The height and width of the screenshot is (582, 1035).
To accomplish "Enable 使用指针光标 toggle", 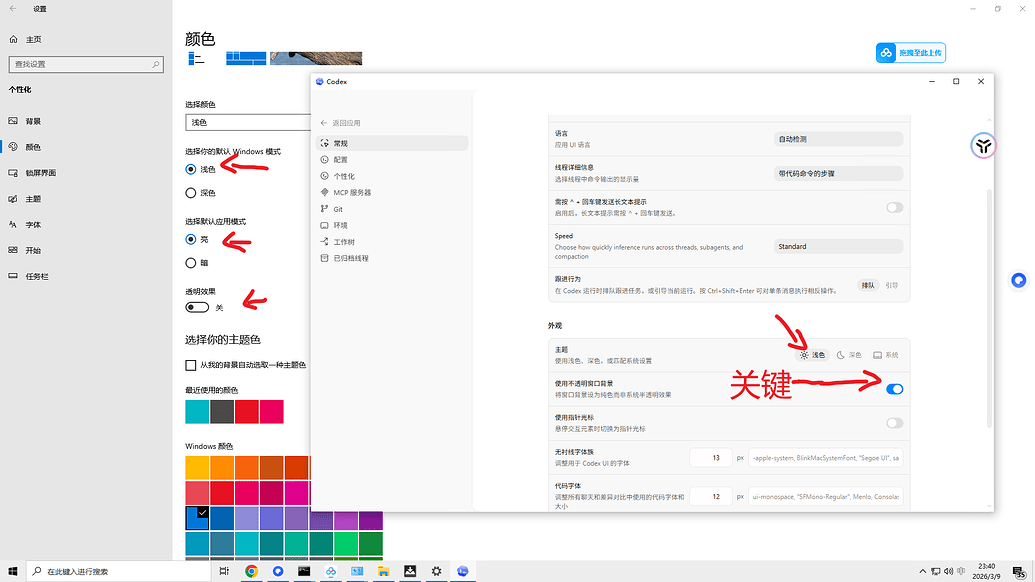I will point(894,423).
